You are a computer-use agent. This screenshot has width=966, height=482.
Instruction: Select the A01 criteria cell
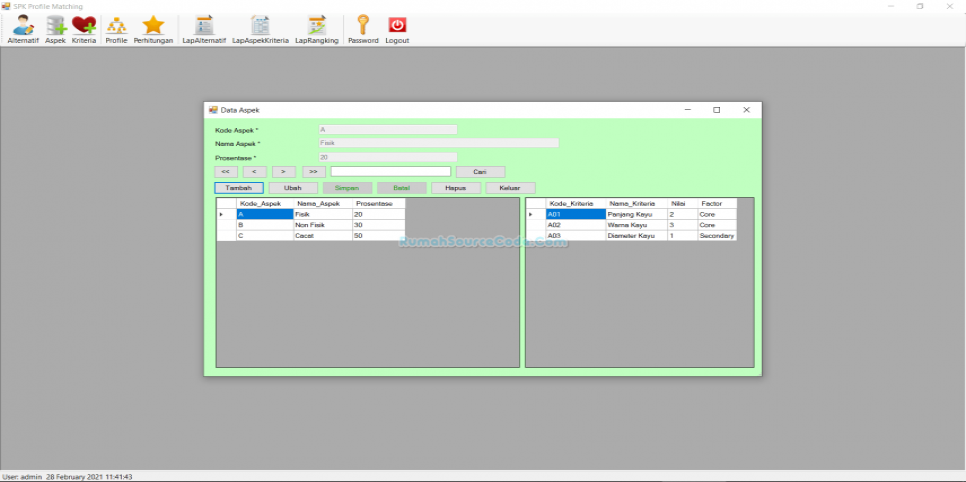pos(576,214)
